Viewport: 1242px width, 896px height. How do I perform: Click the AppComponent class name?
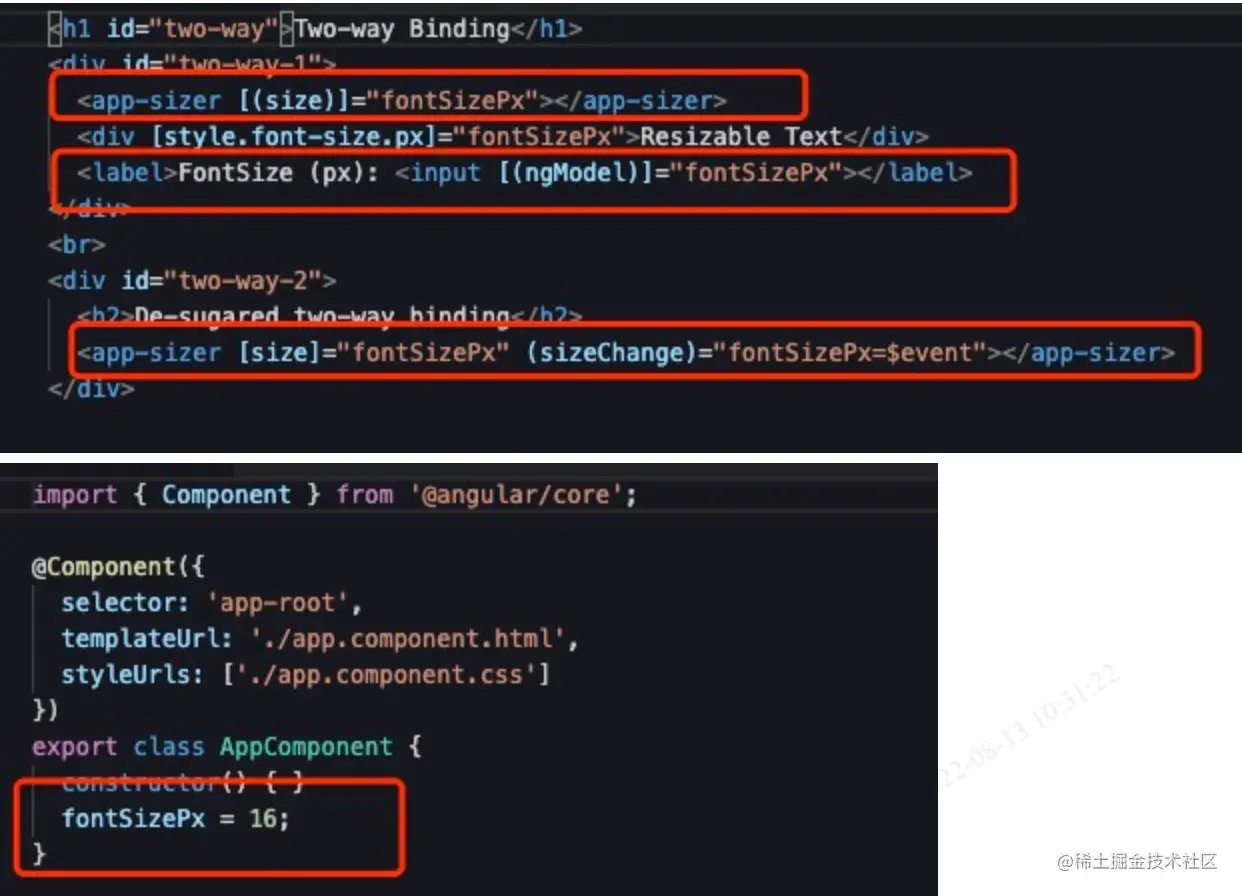306,747
